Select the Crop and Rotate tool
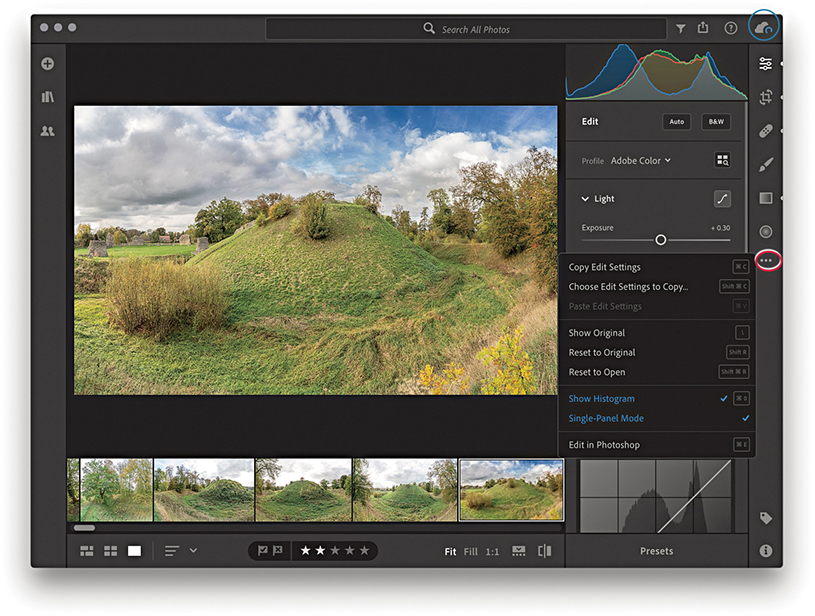This screenshot has width=815, height=616. 765,97
